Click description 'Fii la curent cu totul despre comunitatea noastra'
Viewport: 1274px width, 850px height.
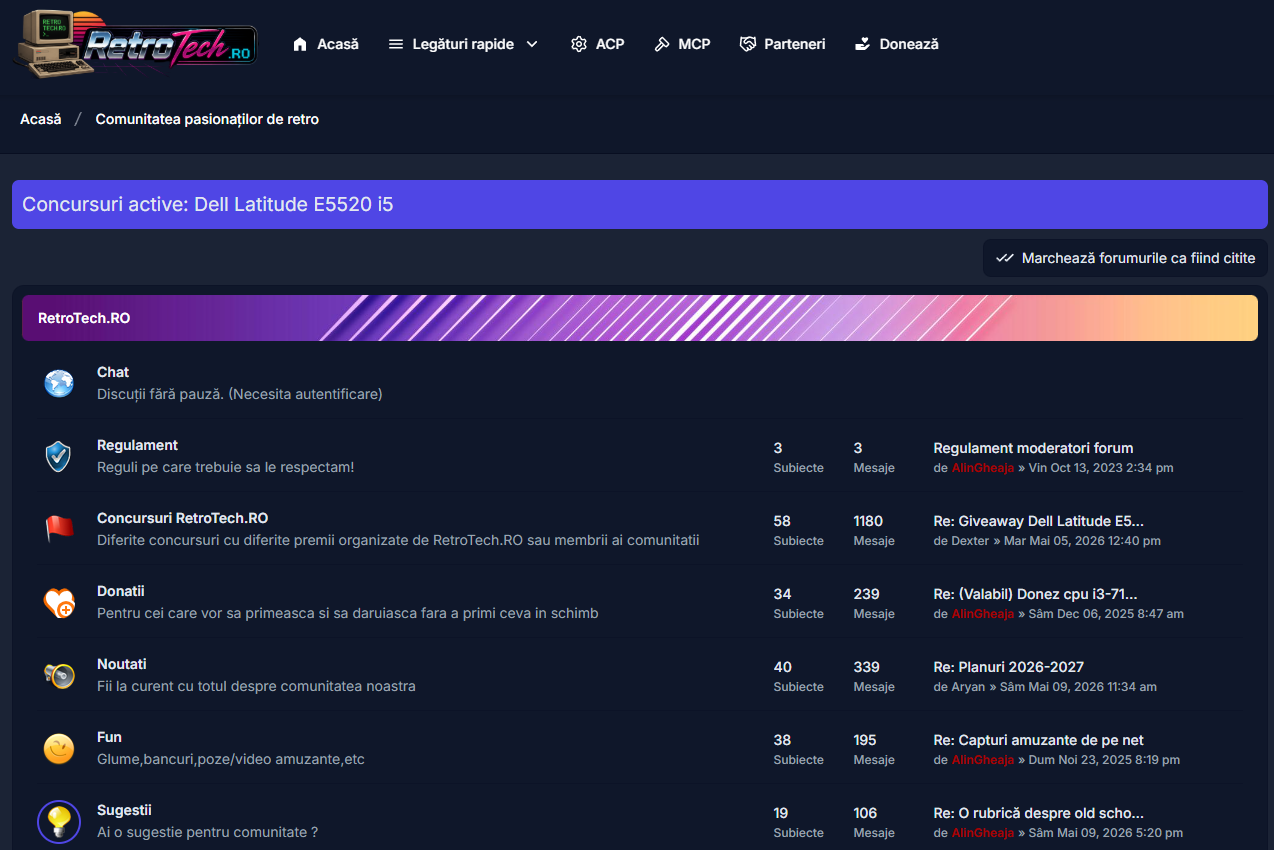click(256, 686)
